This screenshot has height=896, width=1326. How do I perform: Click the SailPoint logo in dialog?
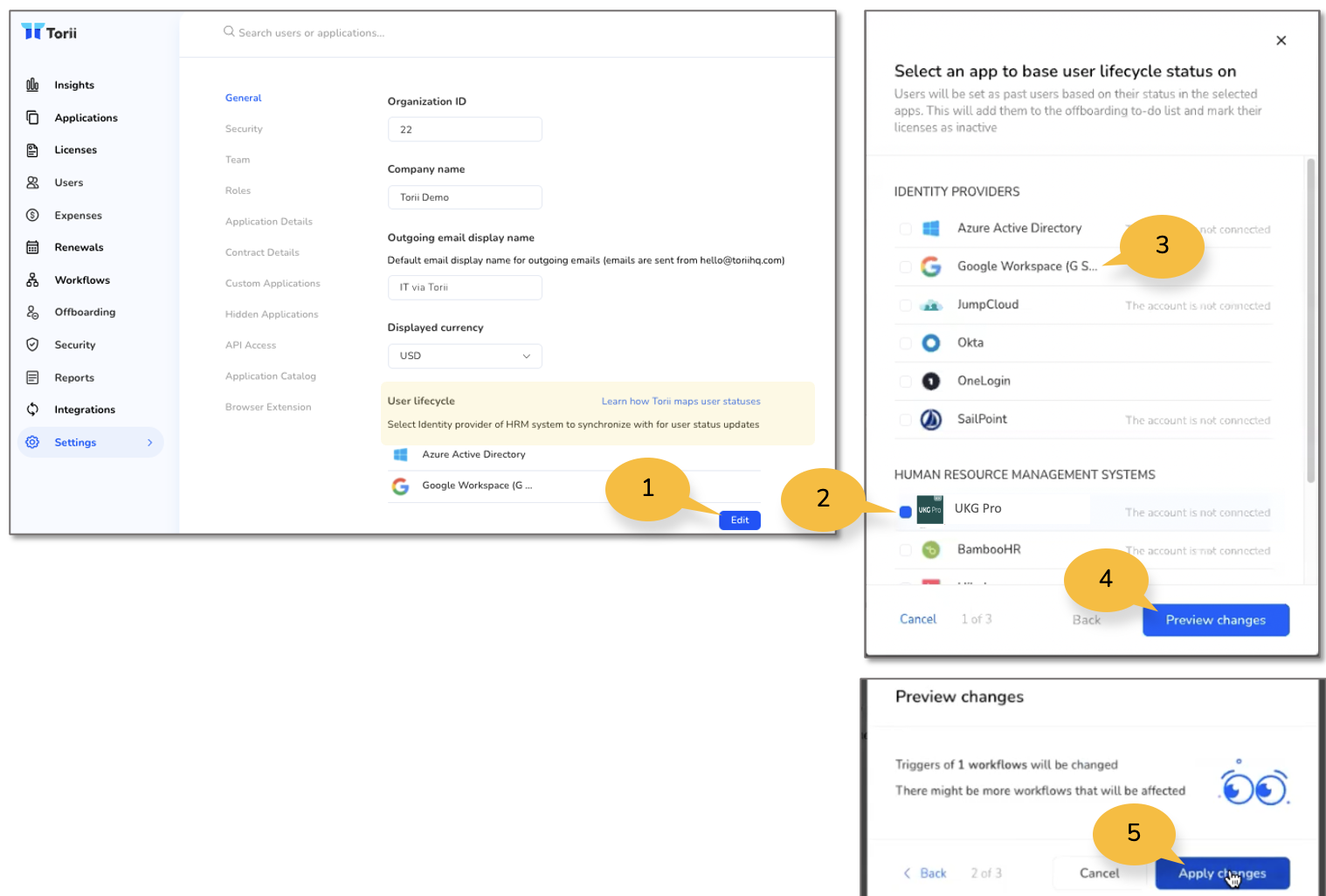pos(931,419)
